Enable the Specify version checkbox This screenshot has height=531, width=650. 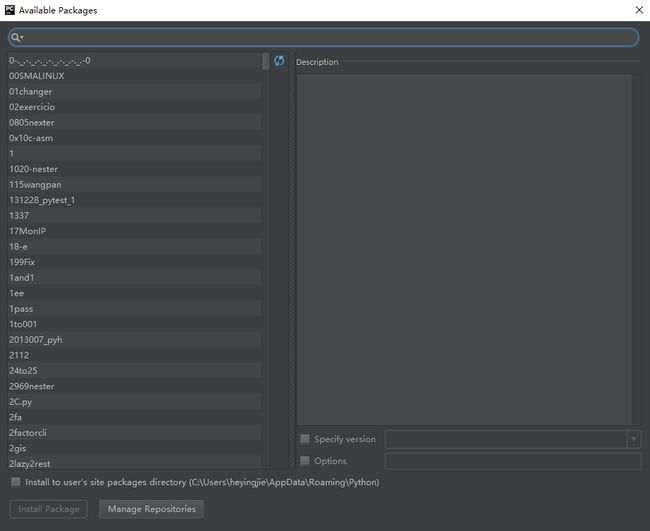click(305, 439)
